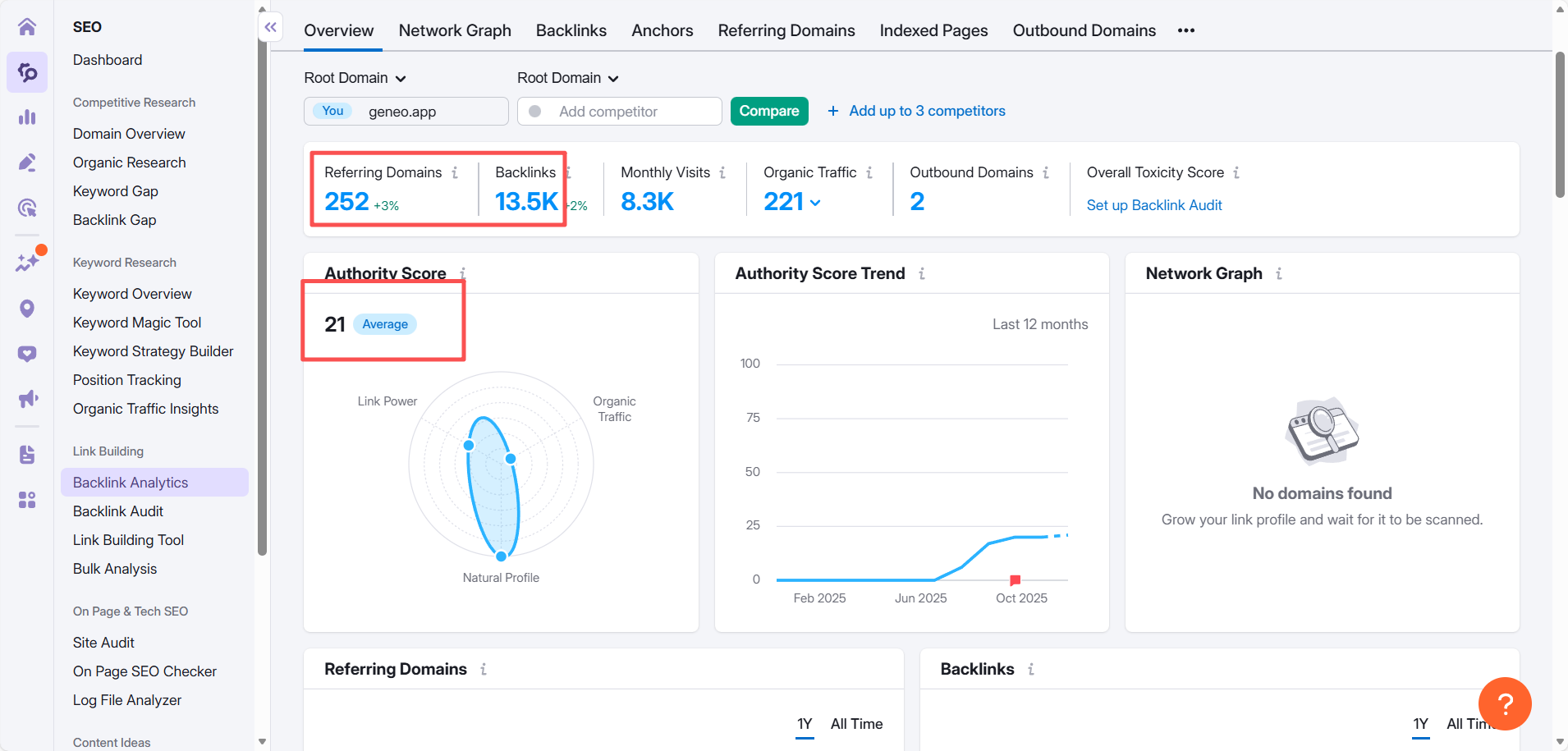1568x751 pixels.
Task: Open the home icon in left rail
Action: [27, 27]
